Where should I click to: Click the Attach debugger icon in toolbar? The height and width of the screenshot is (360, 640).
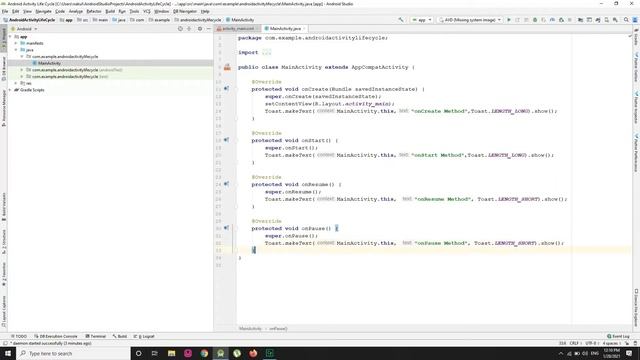click(561, 20)
